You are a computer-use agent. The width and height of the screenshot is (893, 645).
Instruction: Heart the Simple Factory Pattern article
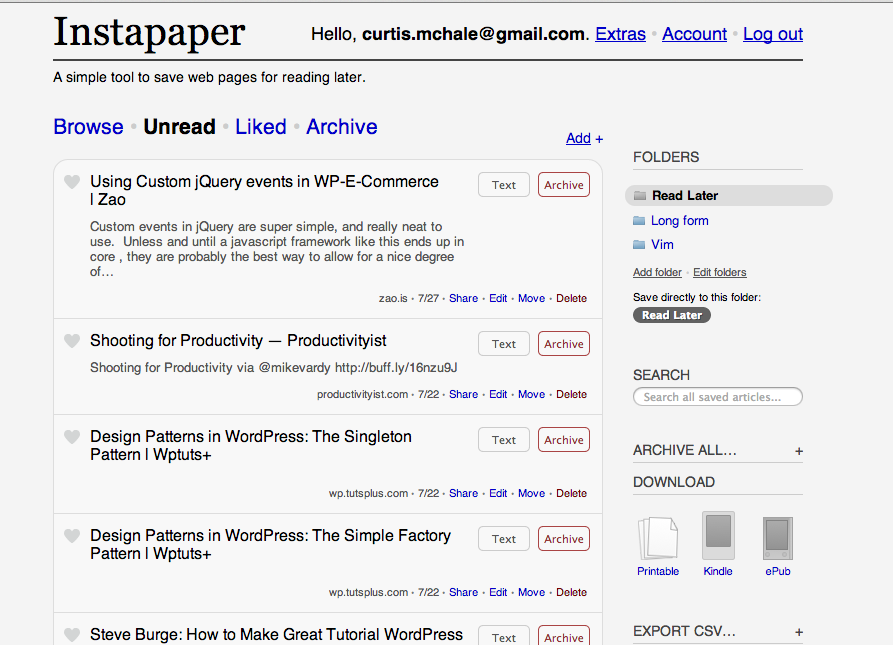[71, 536]
